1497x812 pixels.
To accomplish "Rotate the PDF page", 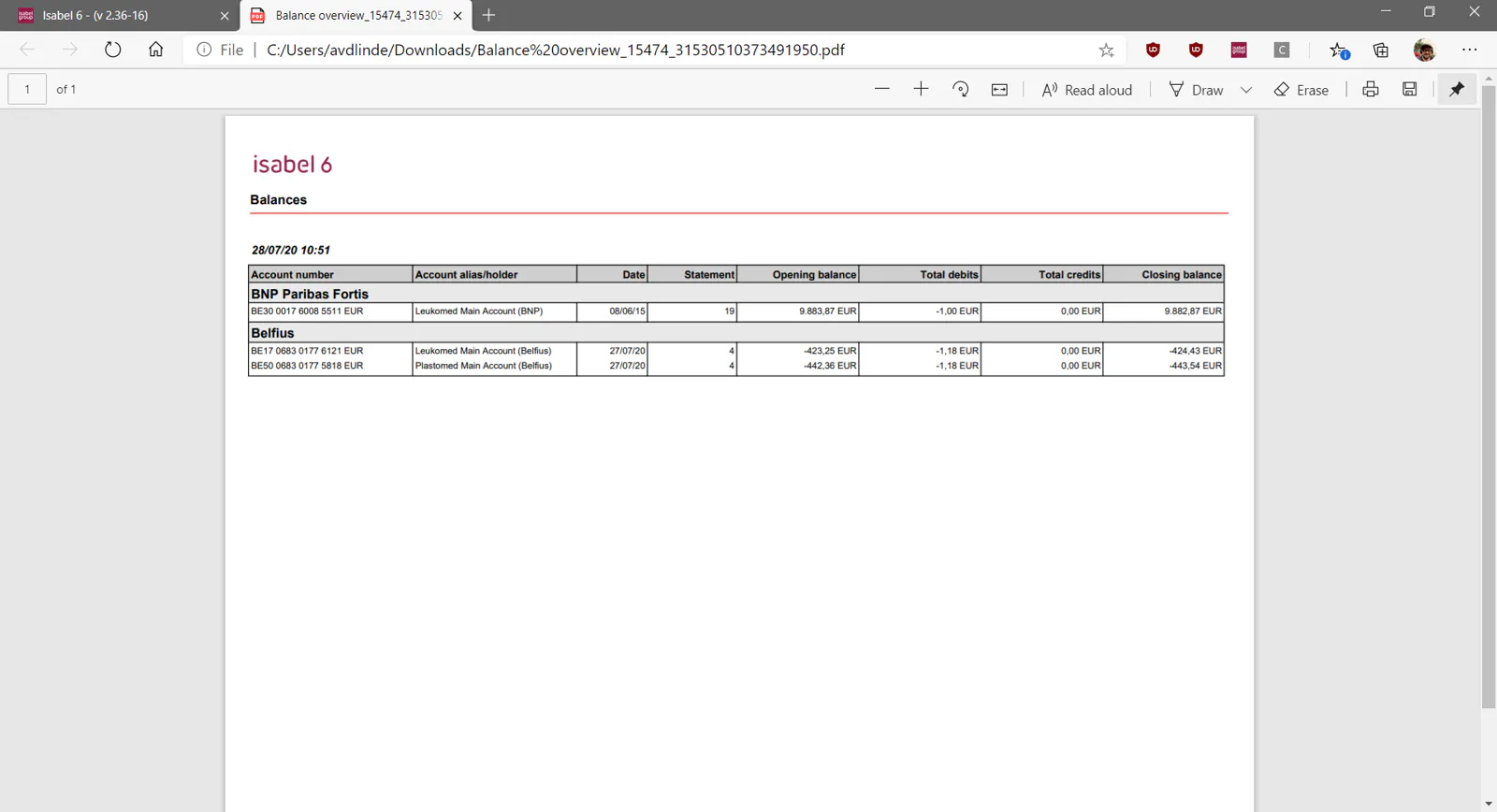I will [961, 89].
